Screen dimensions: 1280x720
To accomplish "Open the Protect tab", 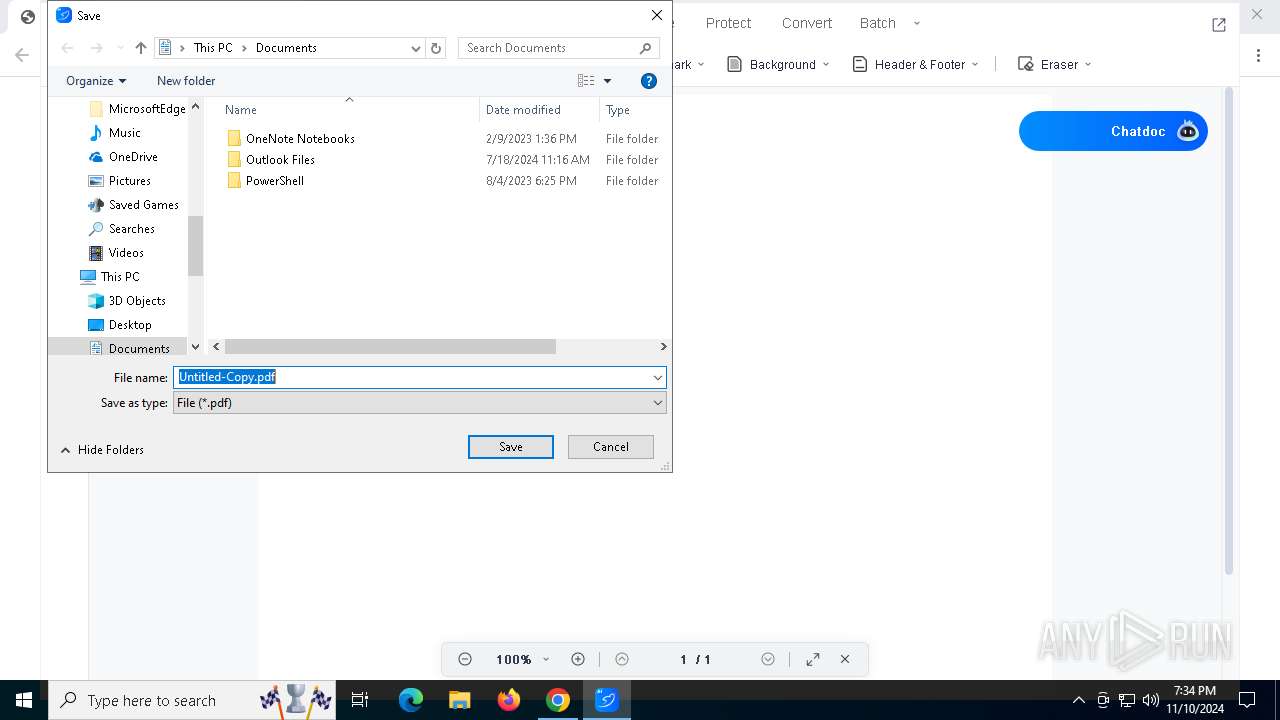I will (728, 23).
